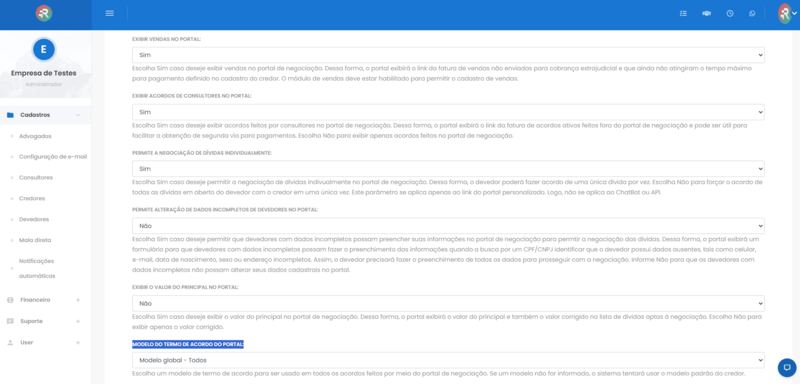800x384 pixels.
Task: Open the task list icon in header
Action: tap(683, 14)
